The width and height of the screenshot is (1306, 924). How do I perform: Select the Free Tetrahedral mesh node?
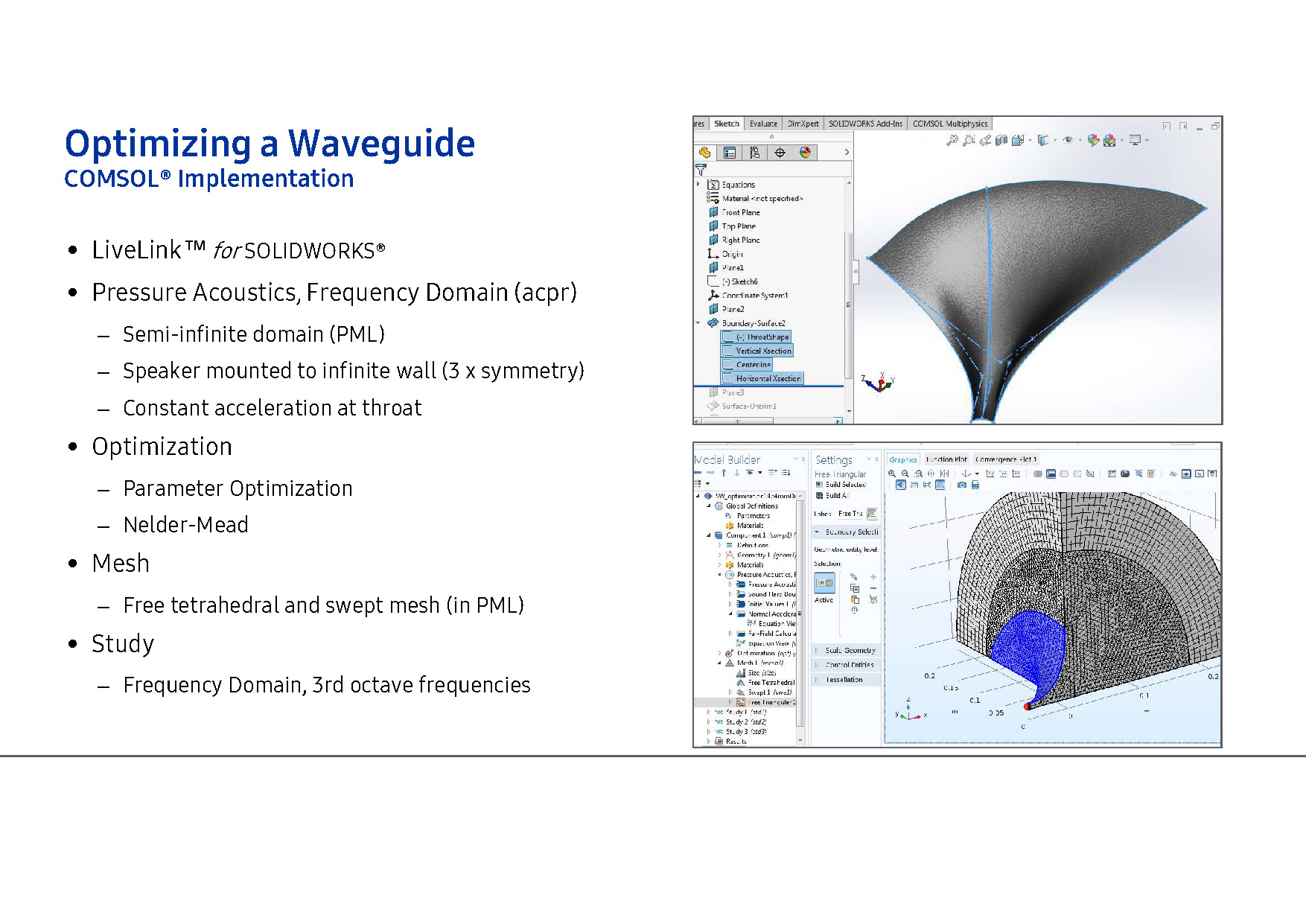coord(765,682)
